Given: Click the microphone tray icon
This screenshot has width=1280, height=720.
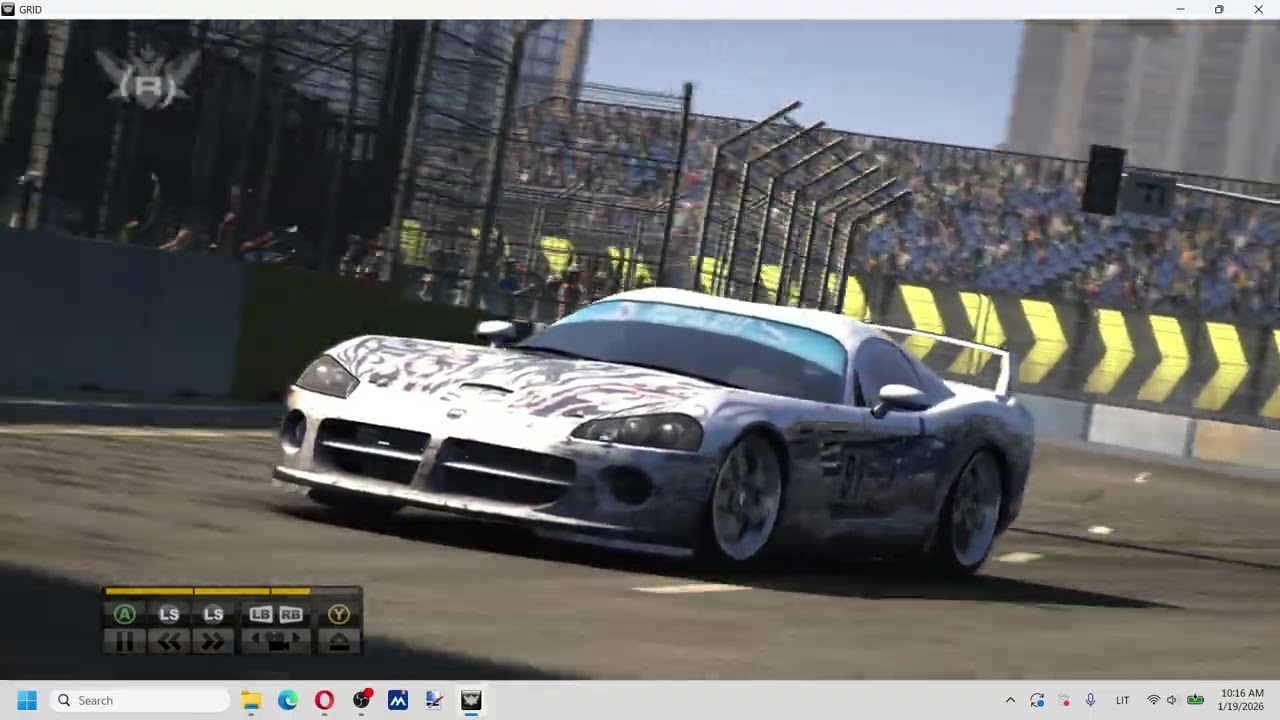Looking at the screenshot, I should (1090, 700).
